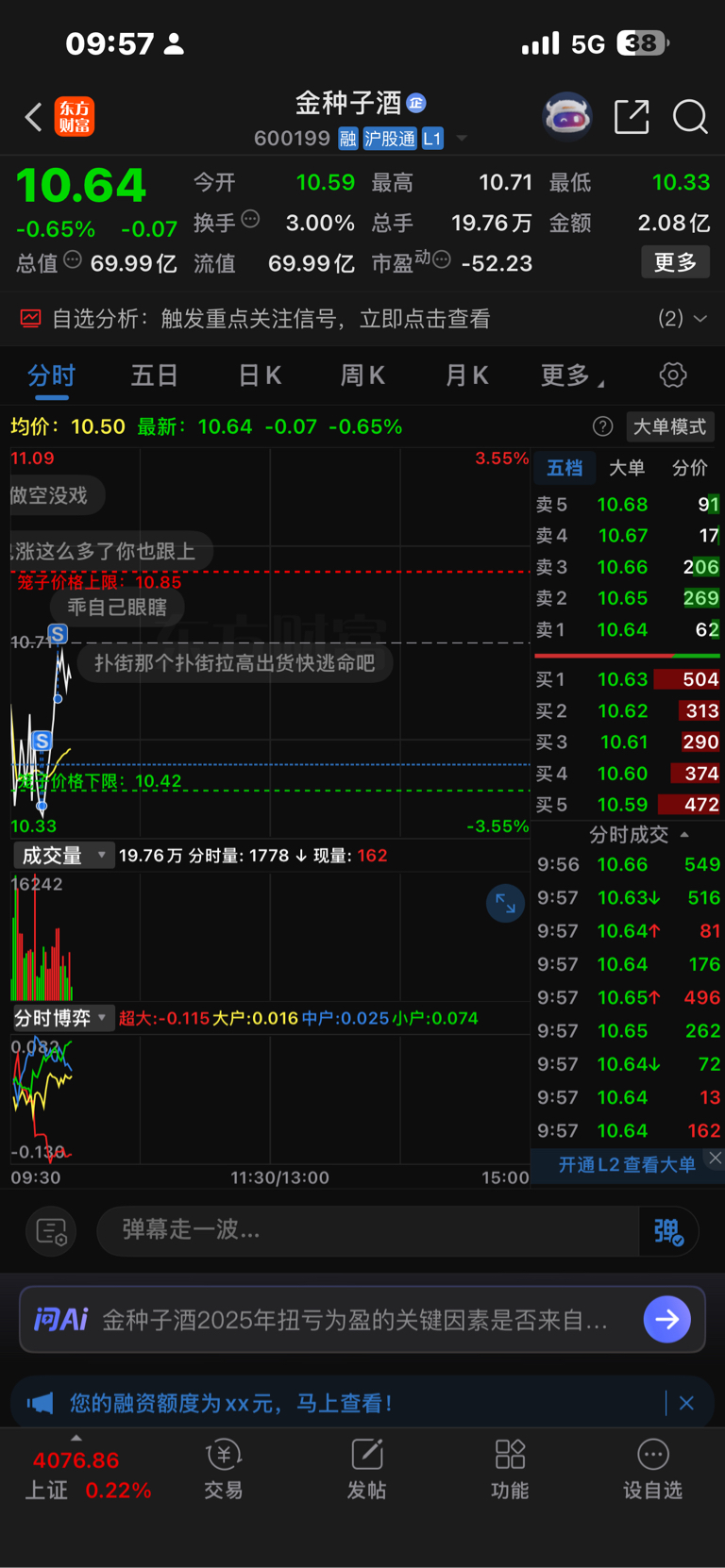
Task: Tap 自选分析 signal notice text
Action: [271, 319]
